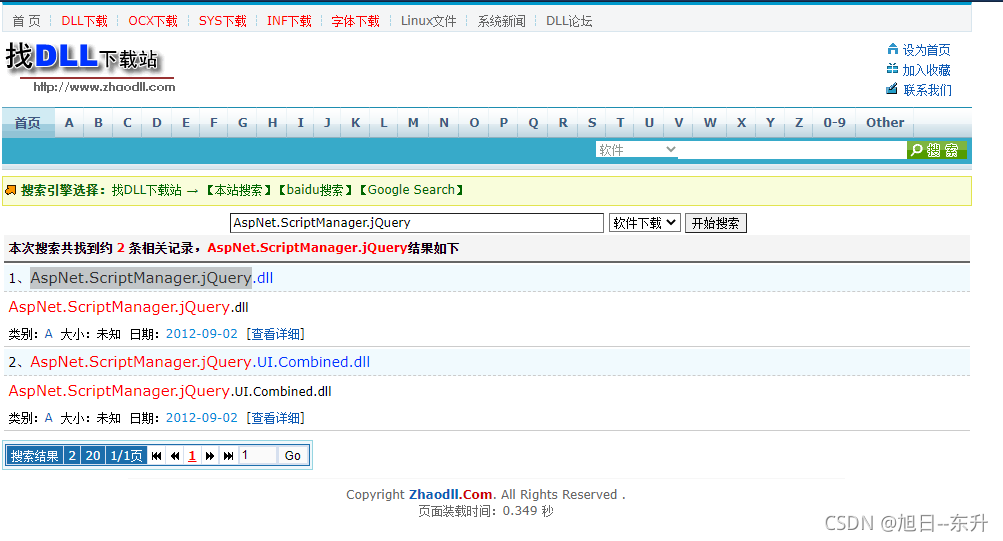Viewport: 1003px width, 541px height.
Task: Click the Go pagination button
Action: 293,455
